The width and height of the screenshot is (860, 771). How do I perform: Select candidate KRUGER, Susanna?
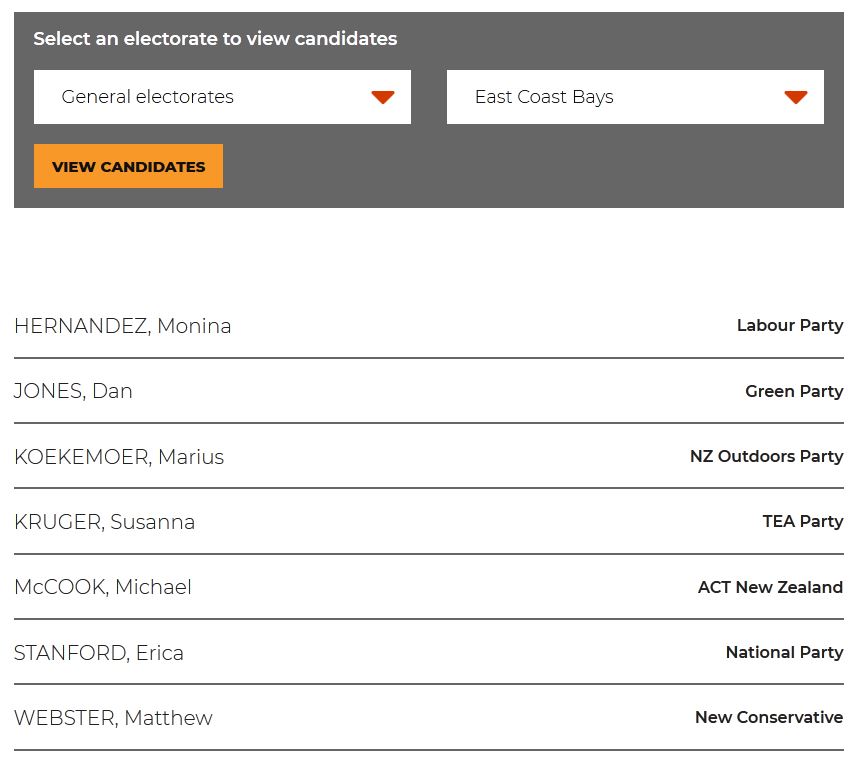(105, 522)
